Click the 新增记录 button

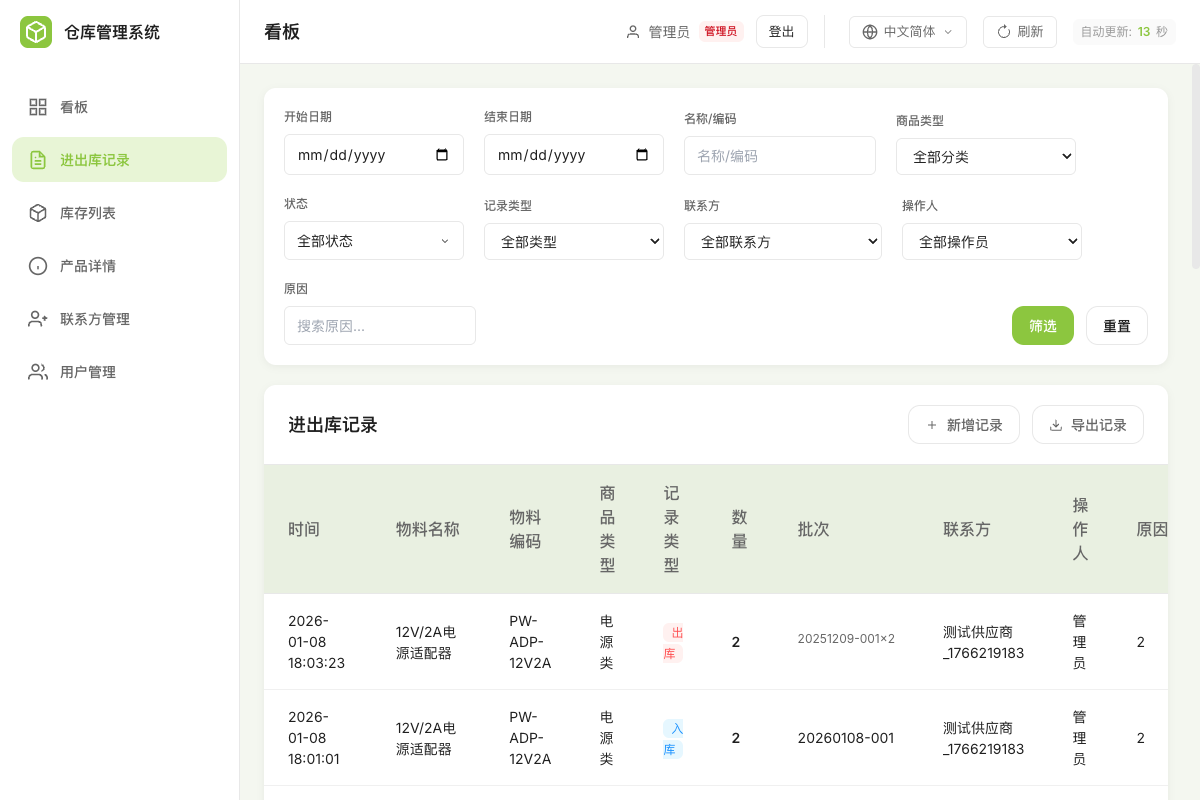point(964,425)
